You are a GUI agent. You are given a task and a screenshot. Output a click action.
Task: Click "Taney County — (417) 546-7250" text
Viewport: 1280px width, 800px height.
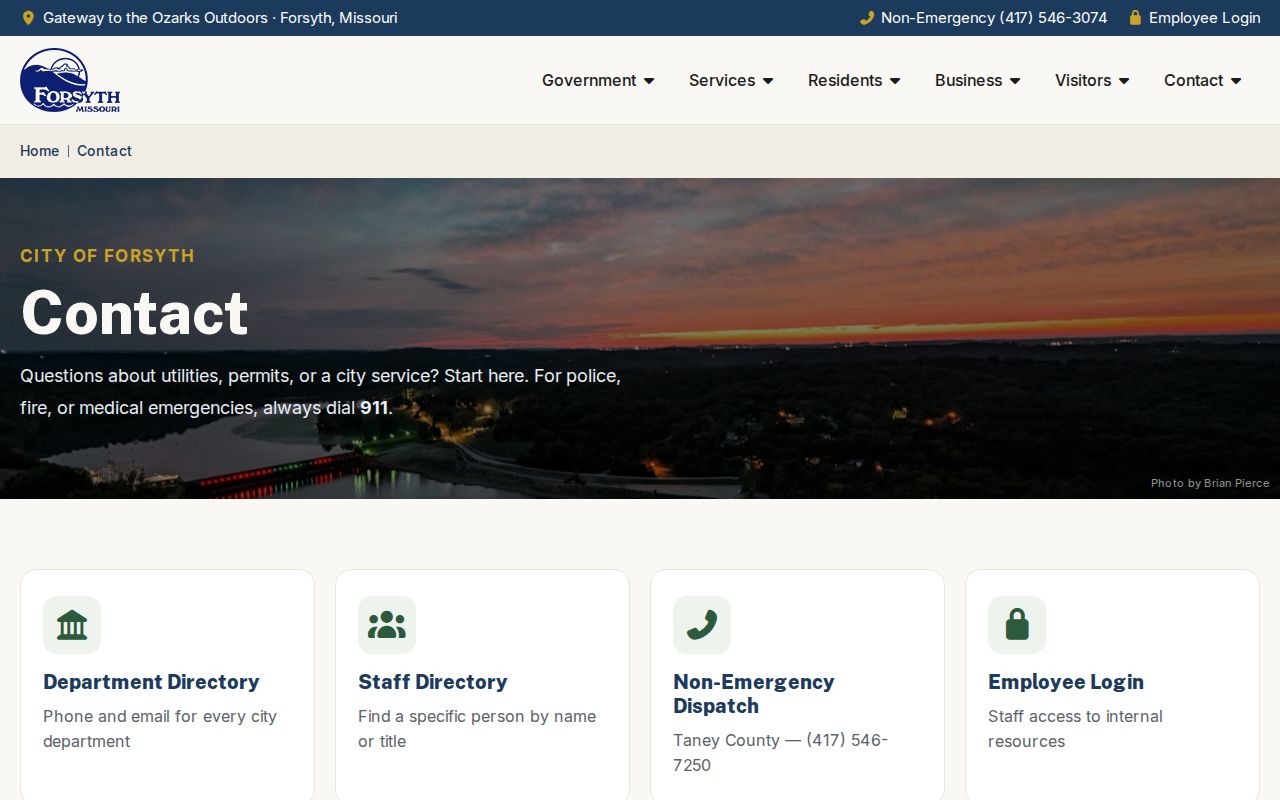pos(780,753)
